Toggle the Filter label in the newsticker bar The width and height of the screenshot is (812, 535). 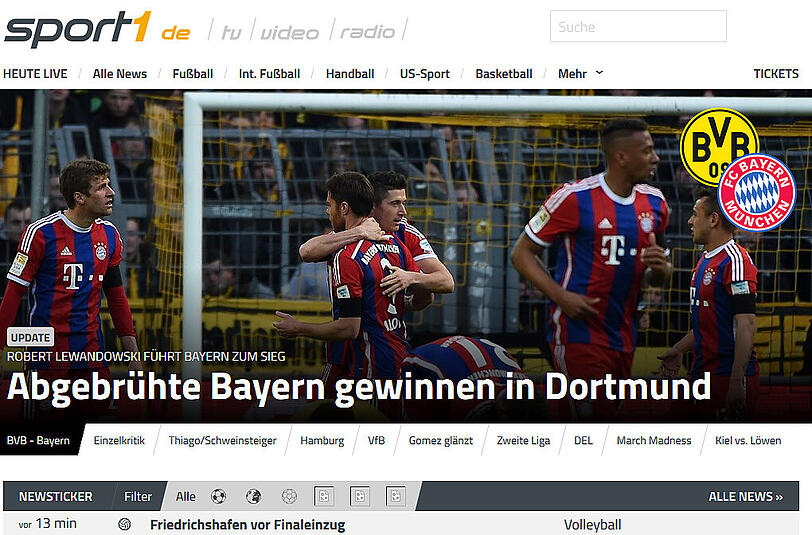[x=138, y=496]
